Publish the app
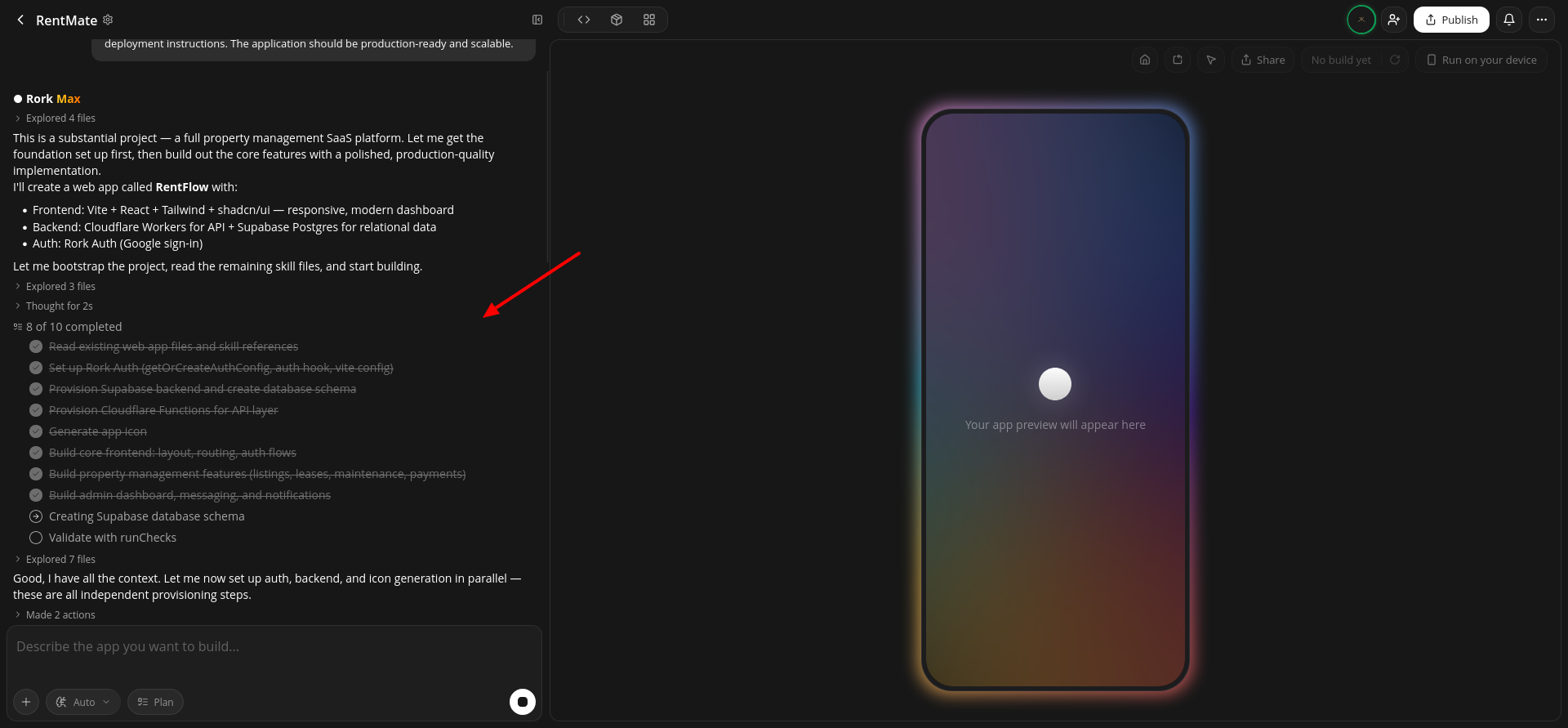The image size is (1568, 728). (x=1451, y=20)
